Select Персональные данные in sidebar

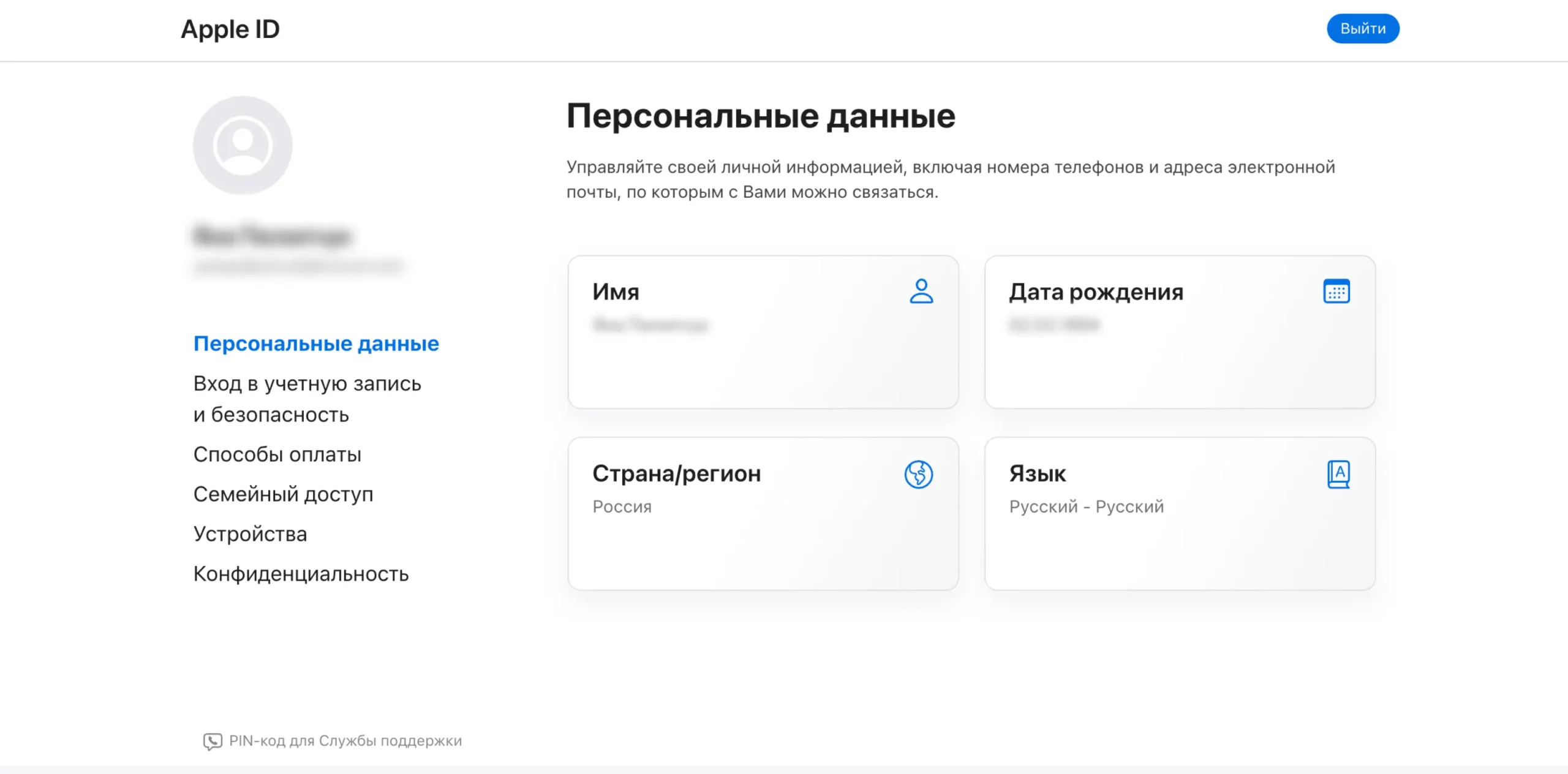(316, 344)
